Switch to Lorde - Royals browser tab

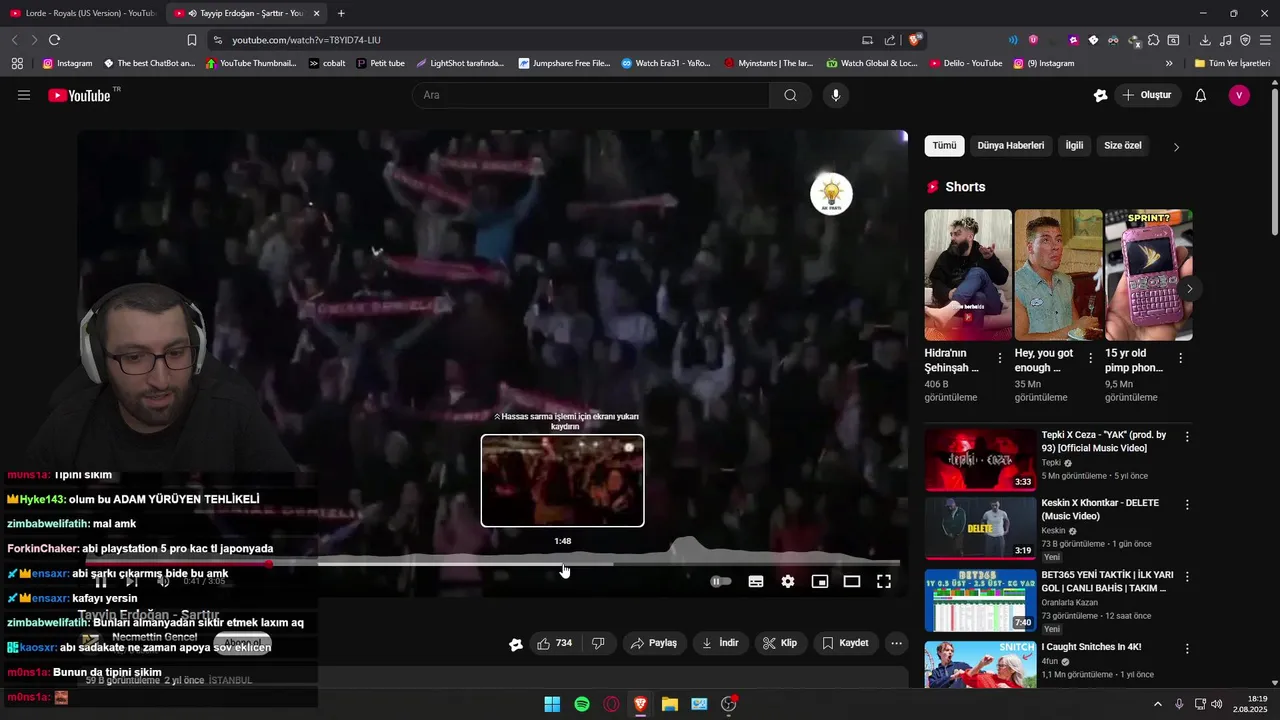pyautogui.click(x=82, y=13)
